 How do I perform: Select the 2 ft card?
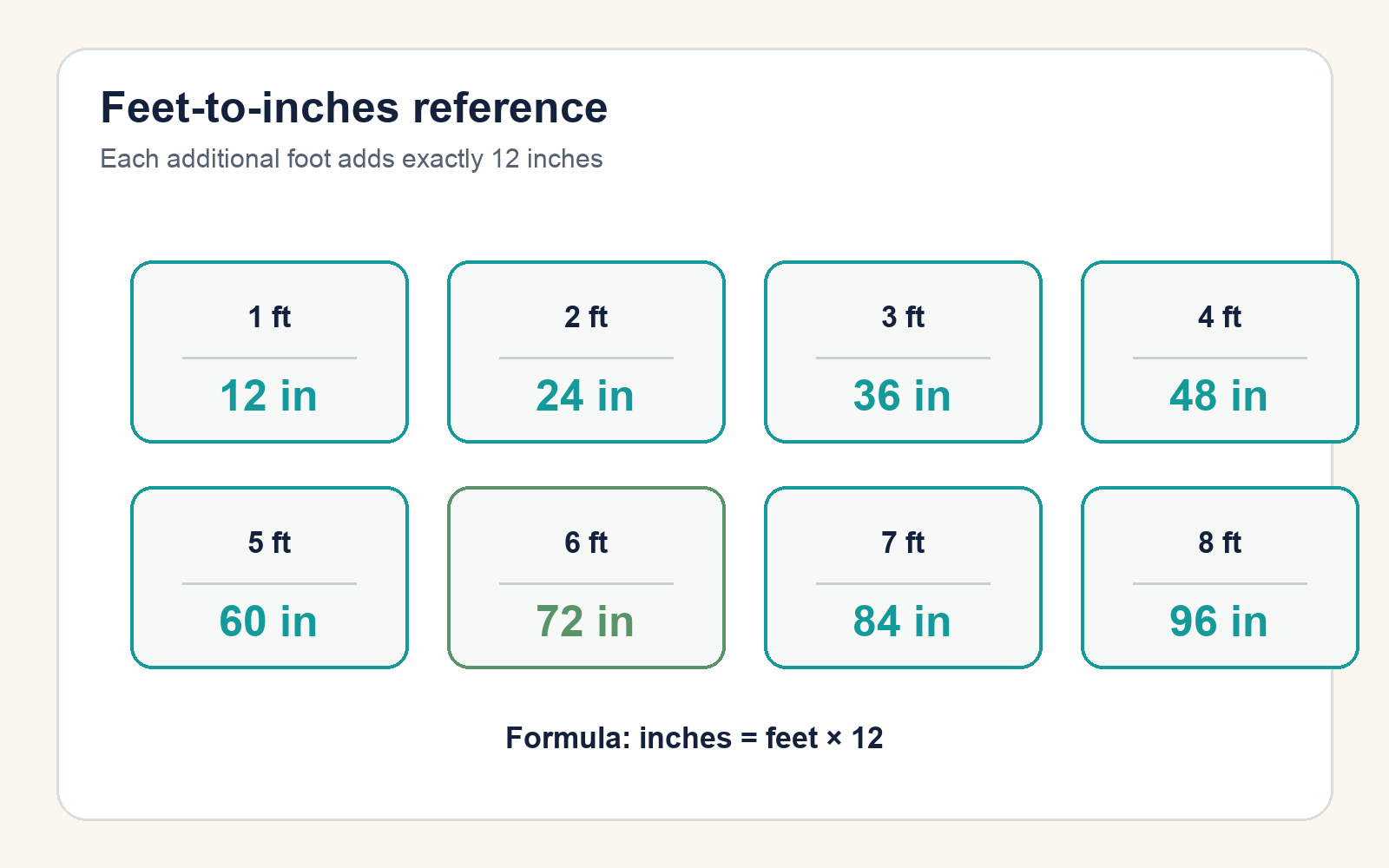coord(586,352)
